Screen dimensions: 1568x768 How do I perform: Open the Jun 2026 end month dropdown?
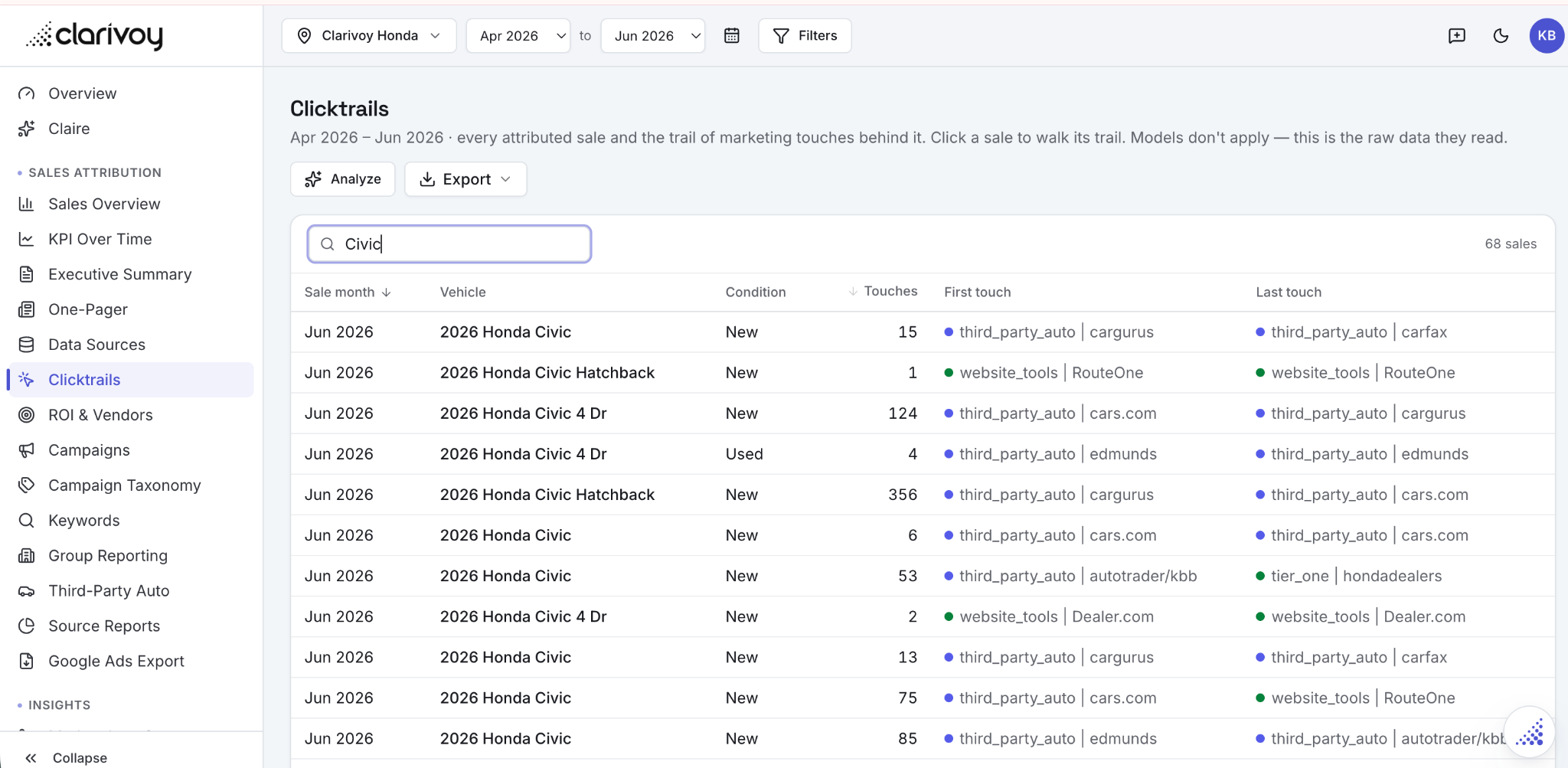point(653,35)
